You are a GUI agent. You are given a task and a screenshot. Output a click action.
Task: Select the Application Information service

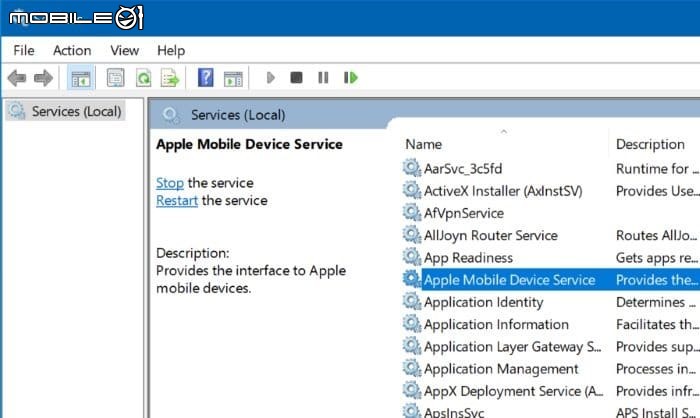point(551,324)
